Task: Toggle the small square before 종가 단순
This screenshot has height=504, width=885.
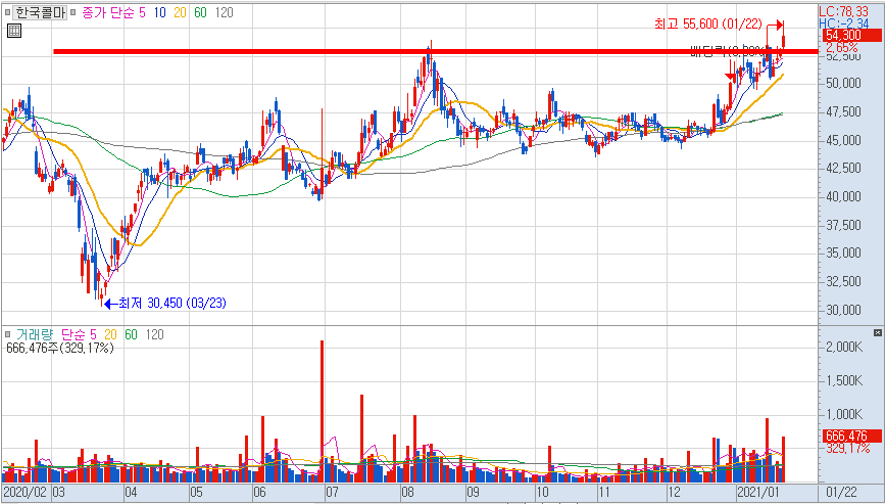Action: [73, 12]
